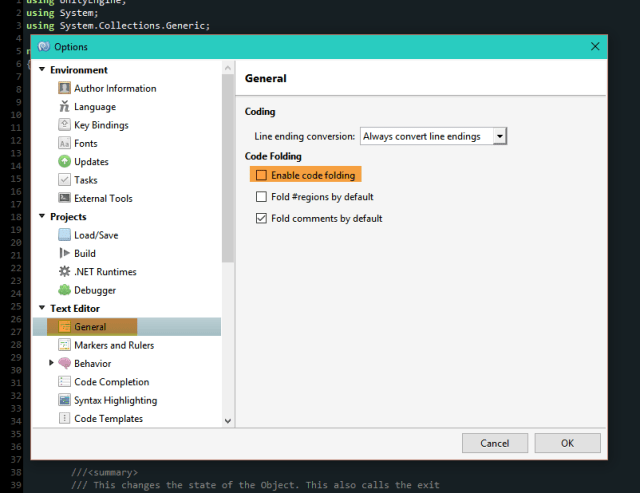Enable the code folding checkbox
Screen dimensions: 640x493
(x=261, y=175)
